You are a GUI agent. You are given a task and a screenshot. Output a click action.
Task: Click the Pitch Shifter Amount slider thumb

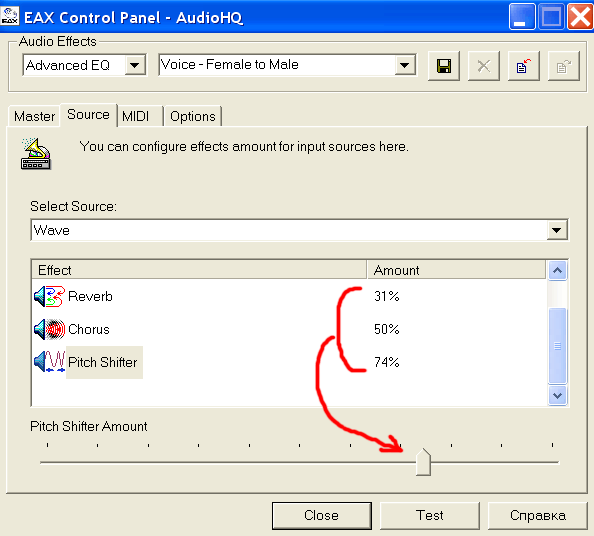[x=423, y=462]
